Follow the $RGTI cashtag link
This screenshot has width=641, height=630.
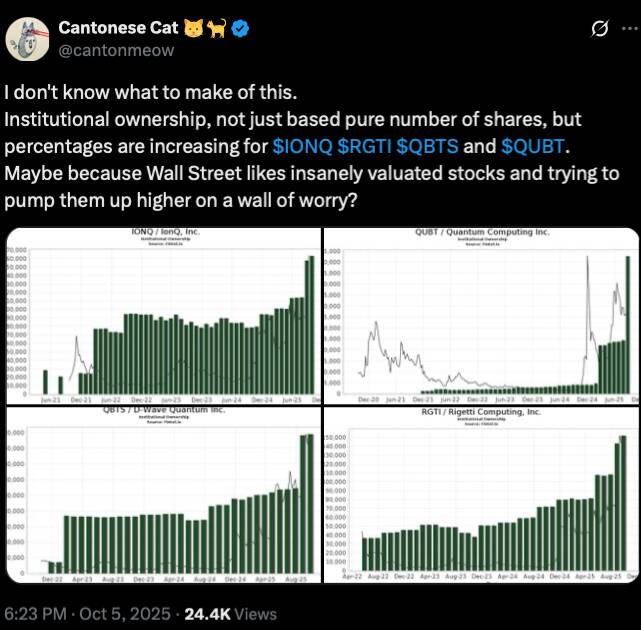coord(365,144)
